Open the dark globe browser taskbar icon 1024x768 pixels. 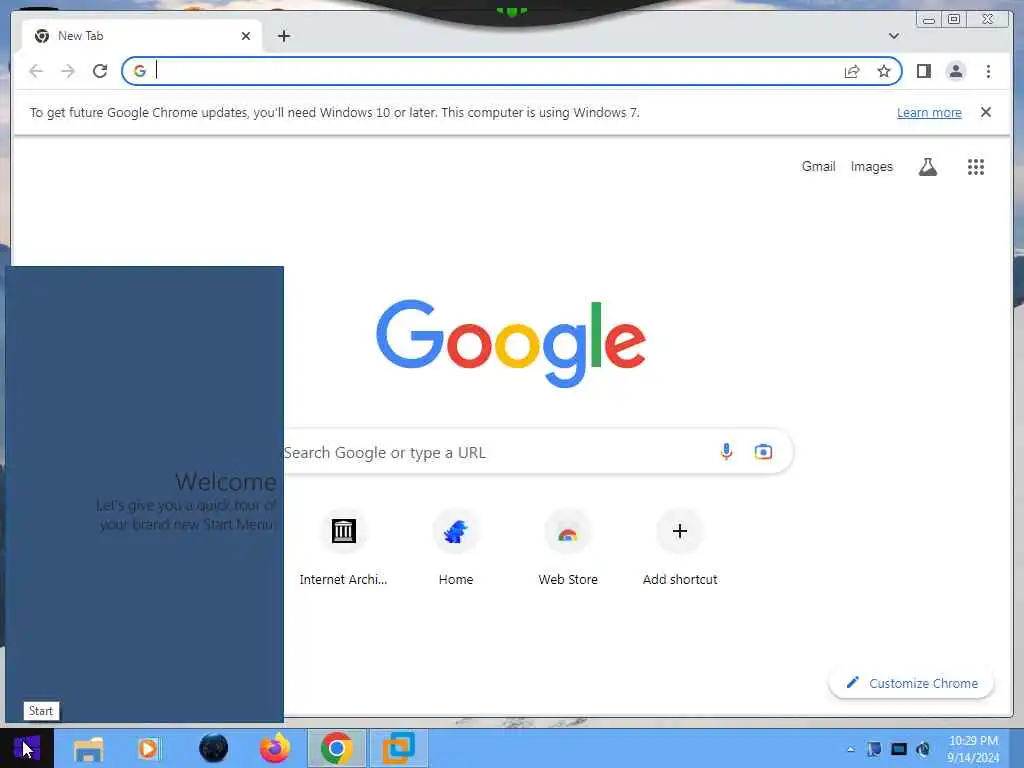[214, 748]
